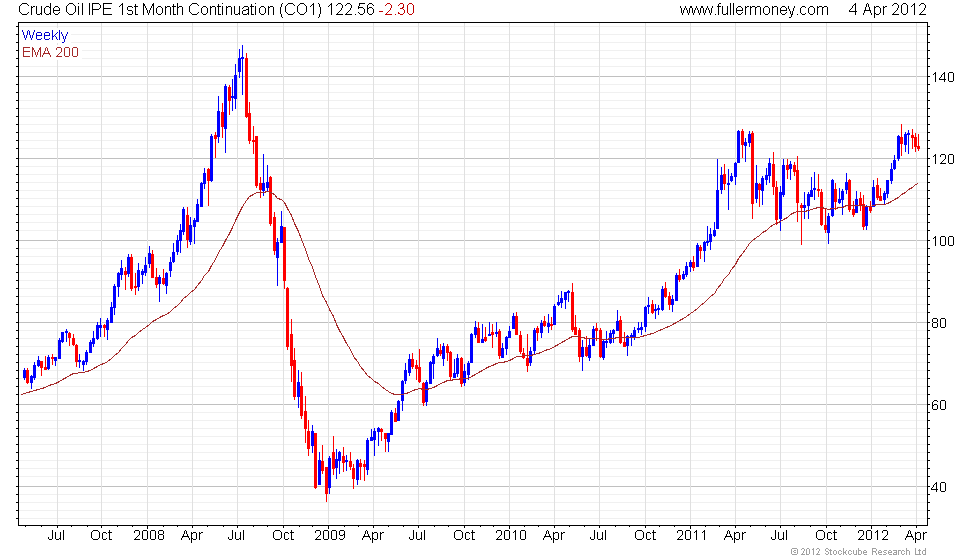Image resolution: width=980 pixels, height=560 pixels.
Task: Click the 80 price axis label
Action: pos(939,323)
